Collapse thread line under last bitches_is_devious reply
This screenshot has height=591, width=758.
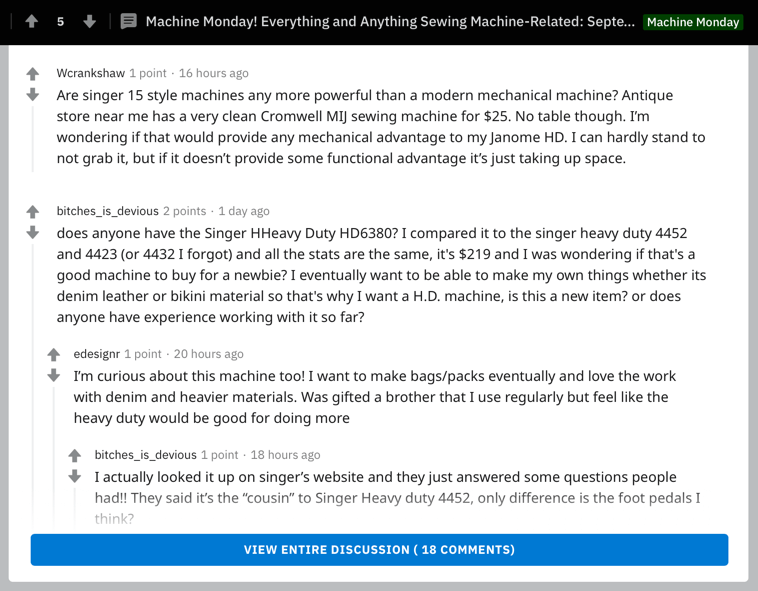(74, 507)
